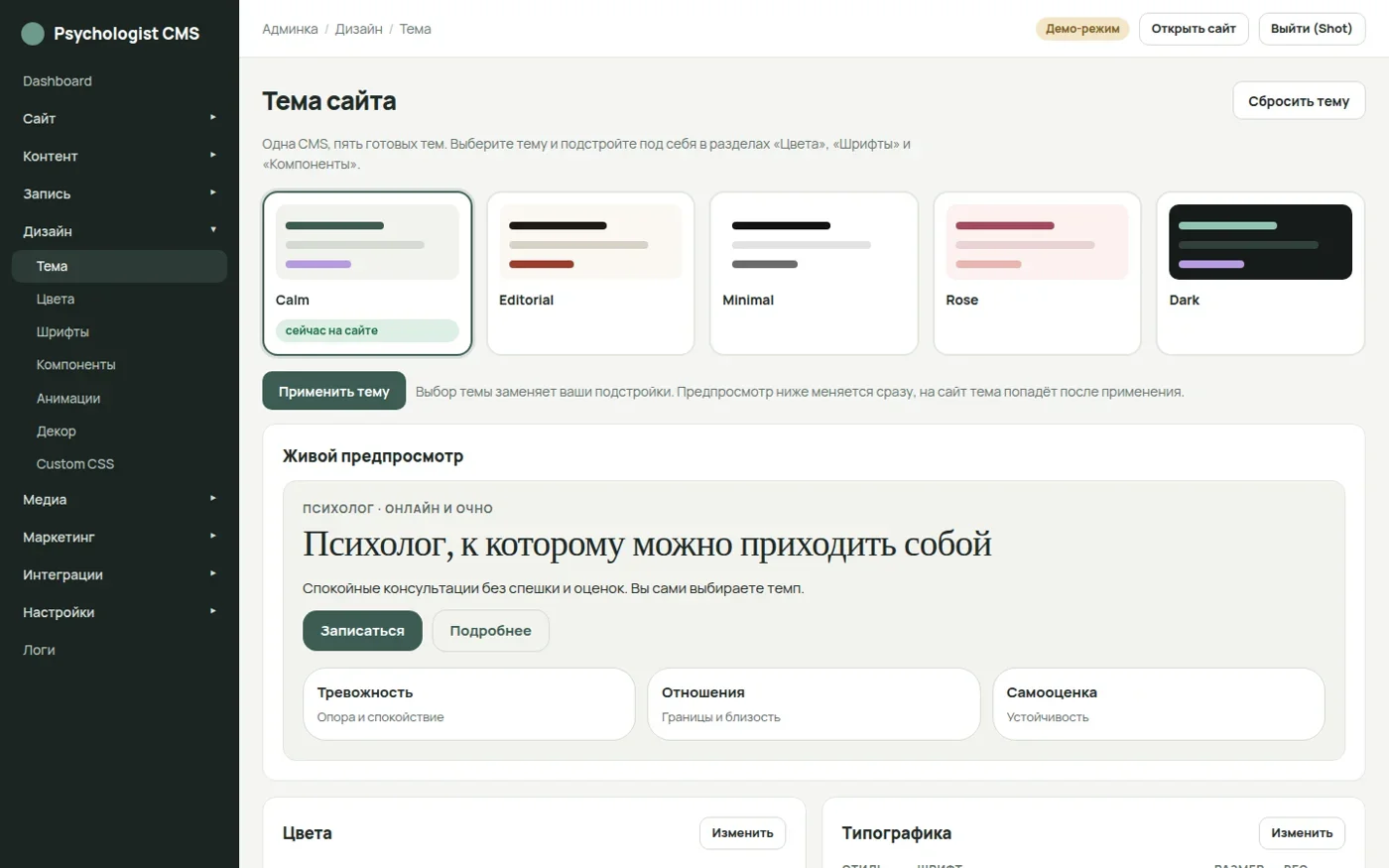1389x868 pixels.
Task: Expand the Интеграции sidebar section
Action: tap(119, 575)
